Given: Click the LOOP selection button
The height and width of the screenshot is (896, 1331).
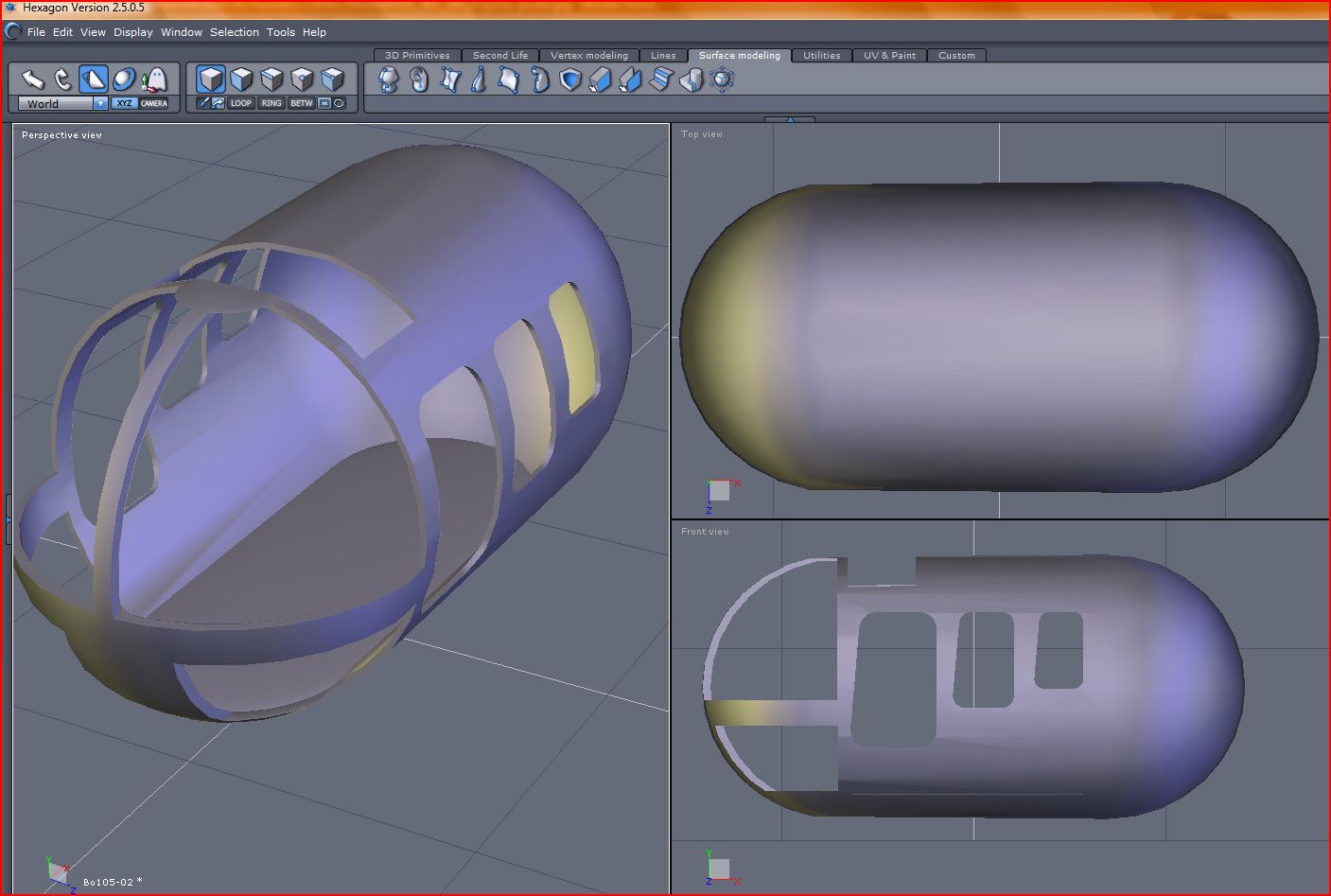Looking at the screenshot, I should (x=241, y=103).
